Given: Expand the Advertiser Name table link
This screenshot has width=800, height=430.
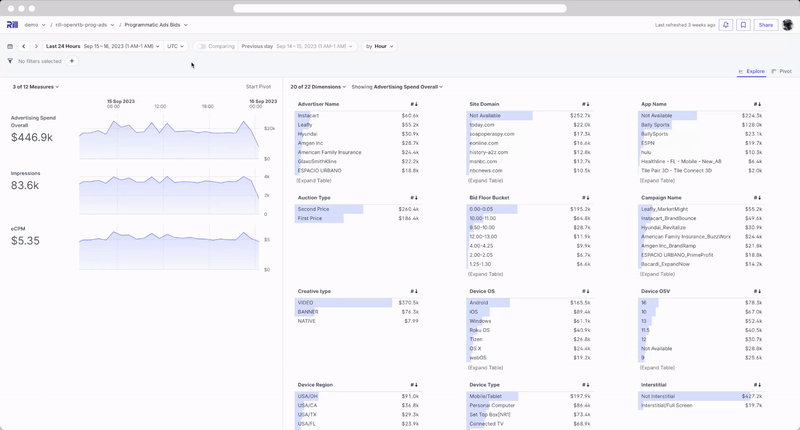Looking at the screenshot, I should click(x=316, y=180).
